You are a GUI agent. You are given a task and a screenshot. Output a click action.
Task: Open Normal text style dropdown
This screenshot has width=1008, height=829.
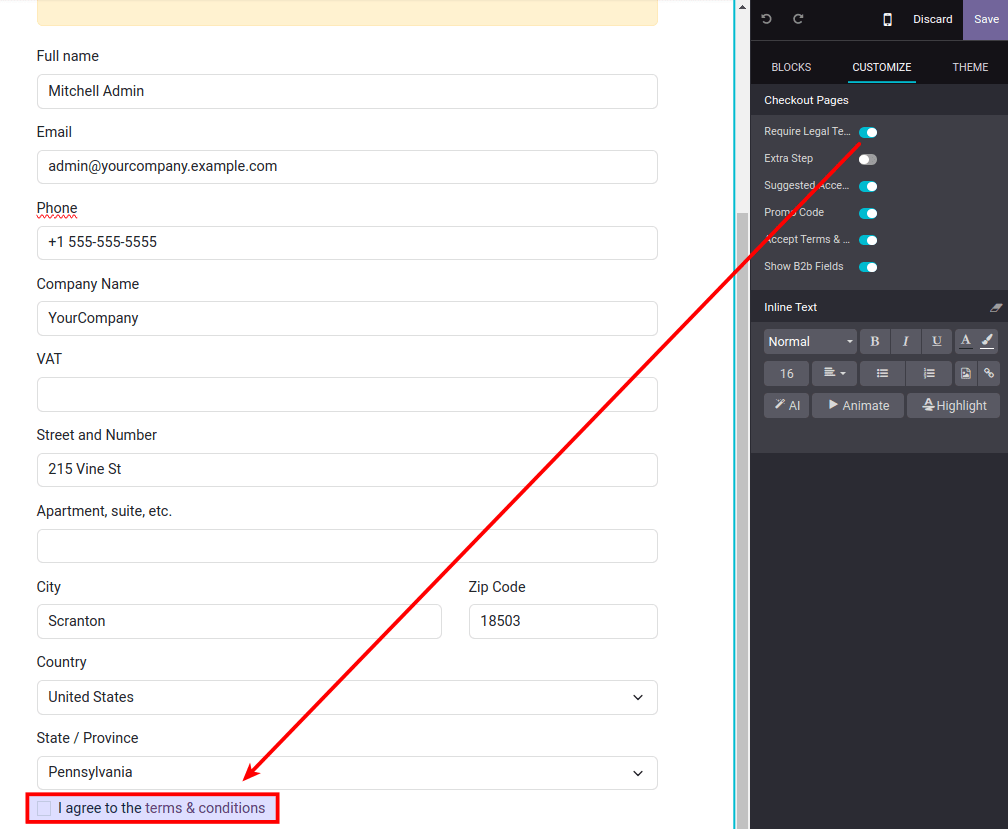click(x=810, y=341)
